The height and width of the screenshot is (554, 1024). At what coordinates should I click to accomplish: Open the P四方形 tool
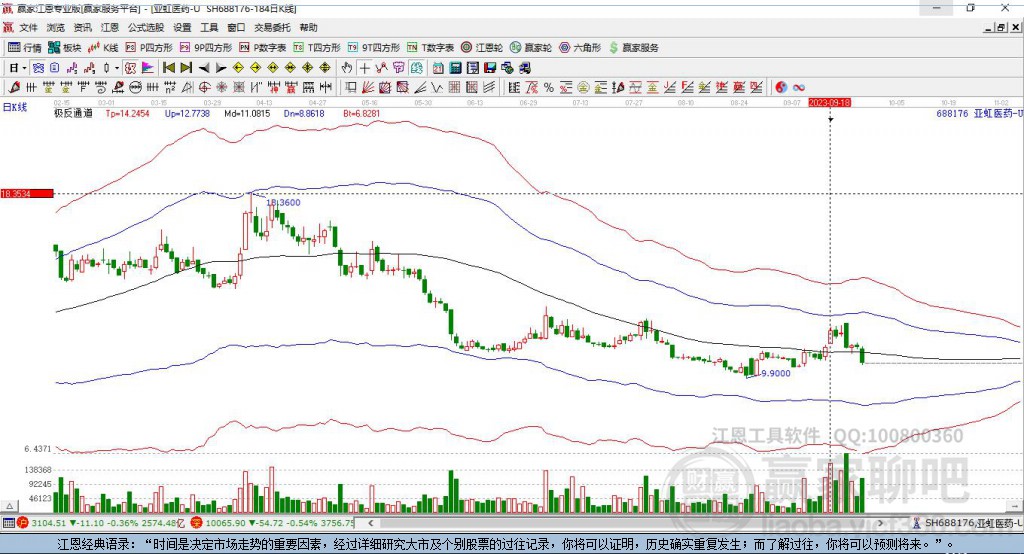pyautogui.click(x=149, y=48)
